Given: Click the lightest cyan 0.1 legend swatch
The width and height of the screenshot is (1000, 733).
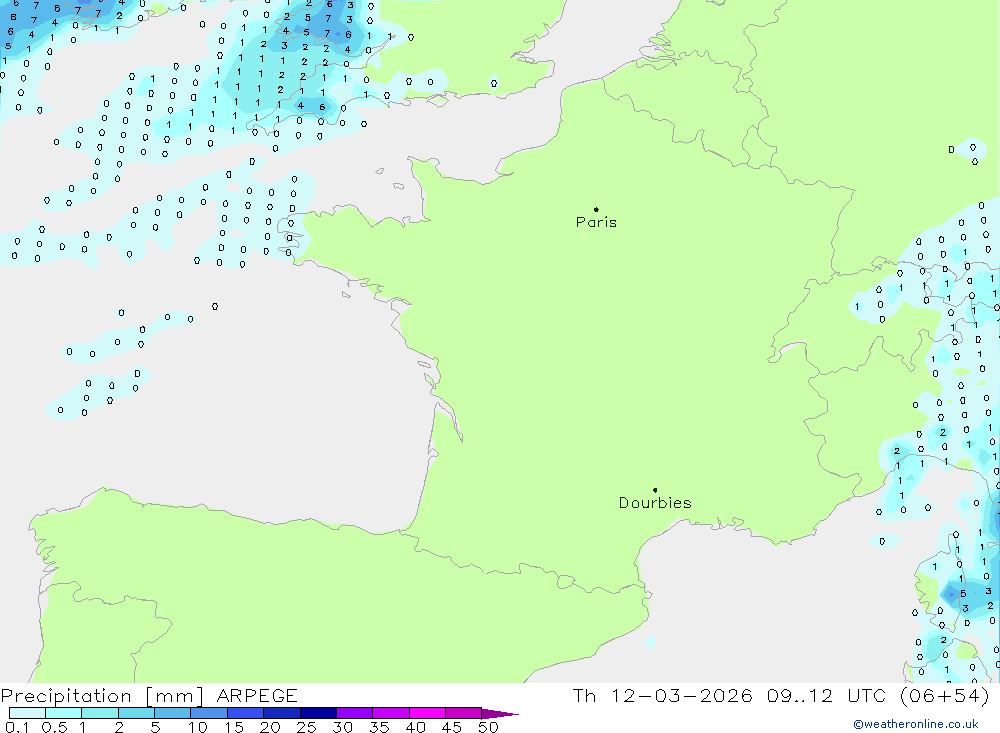Looking at the screenshot, I should (x=27, y=713).
